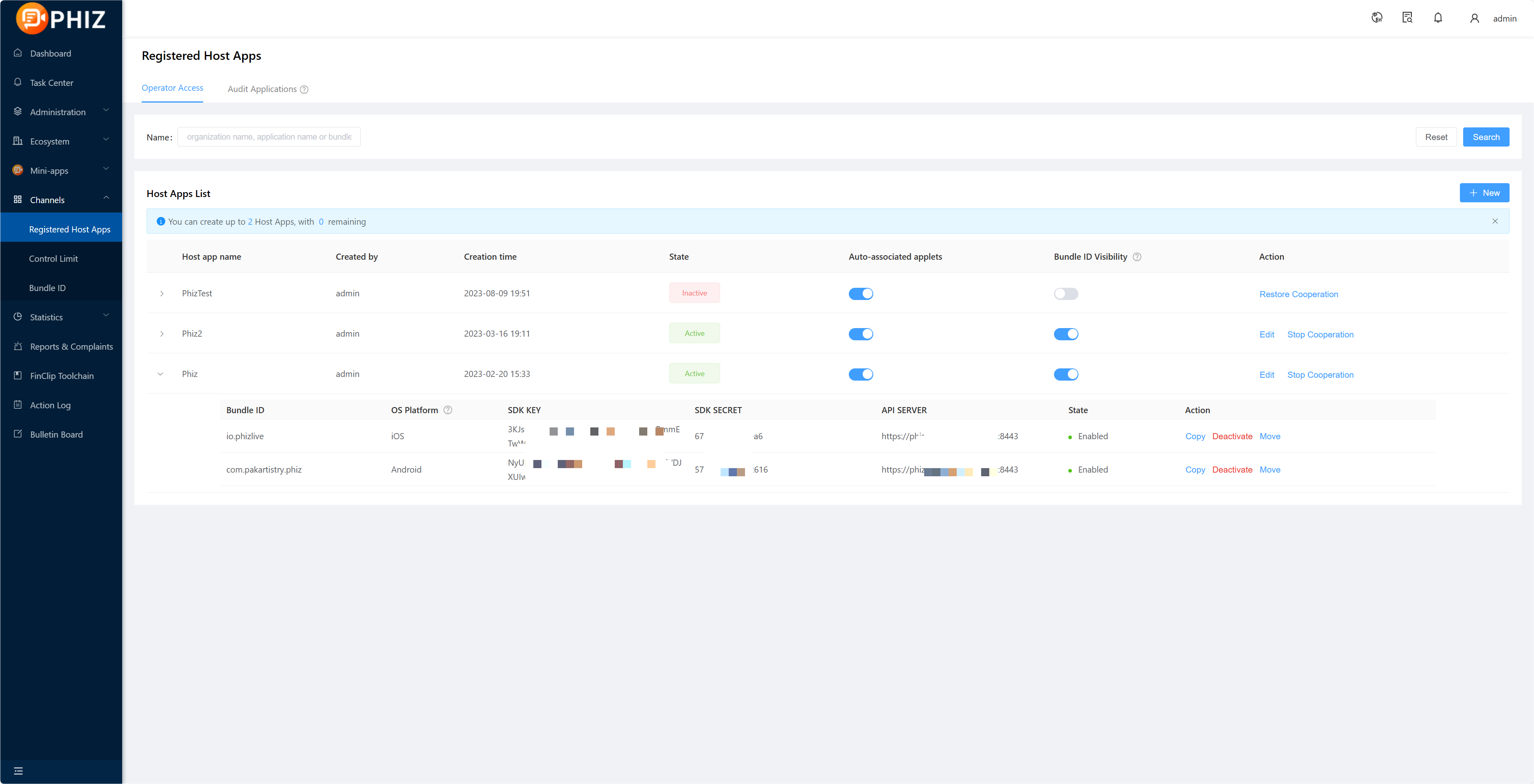Viewport: 1534px width, 784px height.
Task: Expand the PhizTest row details
Action: pos(161,293)
